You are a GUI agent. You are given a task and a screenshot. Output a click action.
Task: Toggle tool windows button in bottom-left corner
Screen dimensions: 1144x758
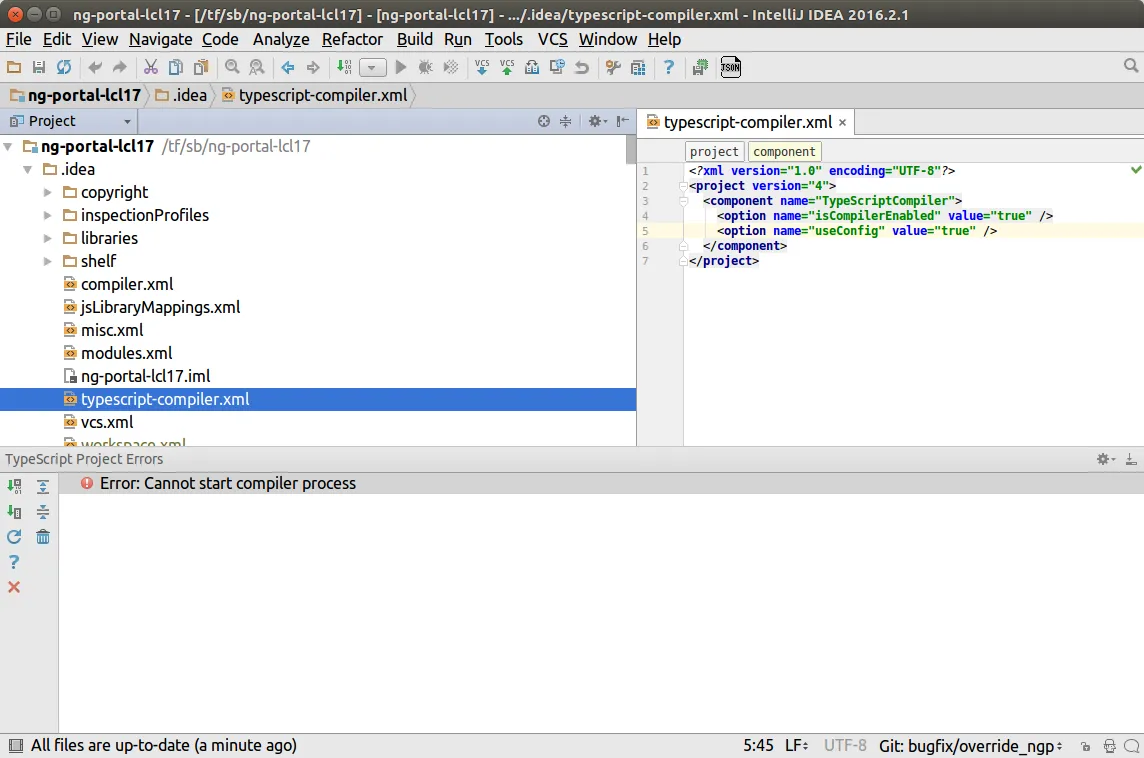pos(15,746)
